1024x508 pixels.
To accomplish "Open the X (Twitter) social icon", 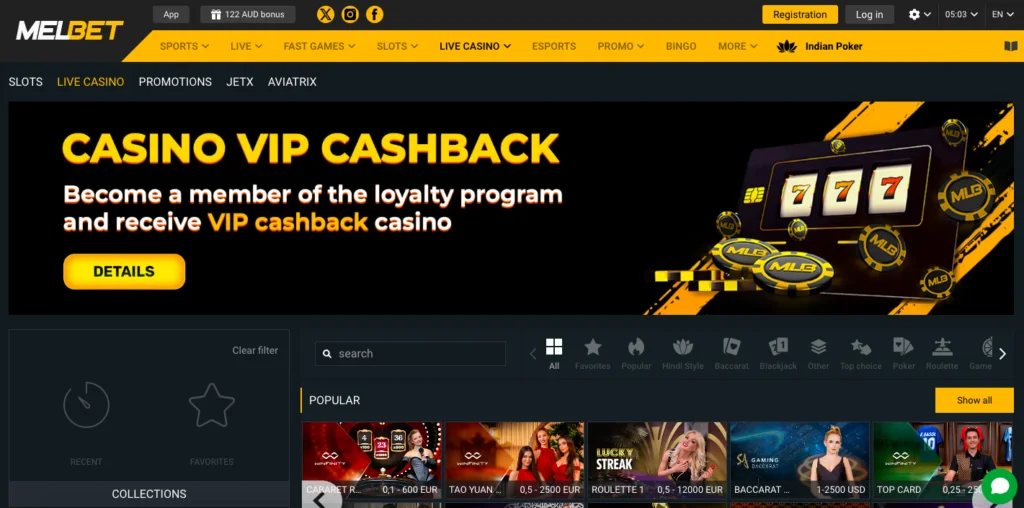I will click(325, 14).
